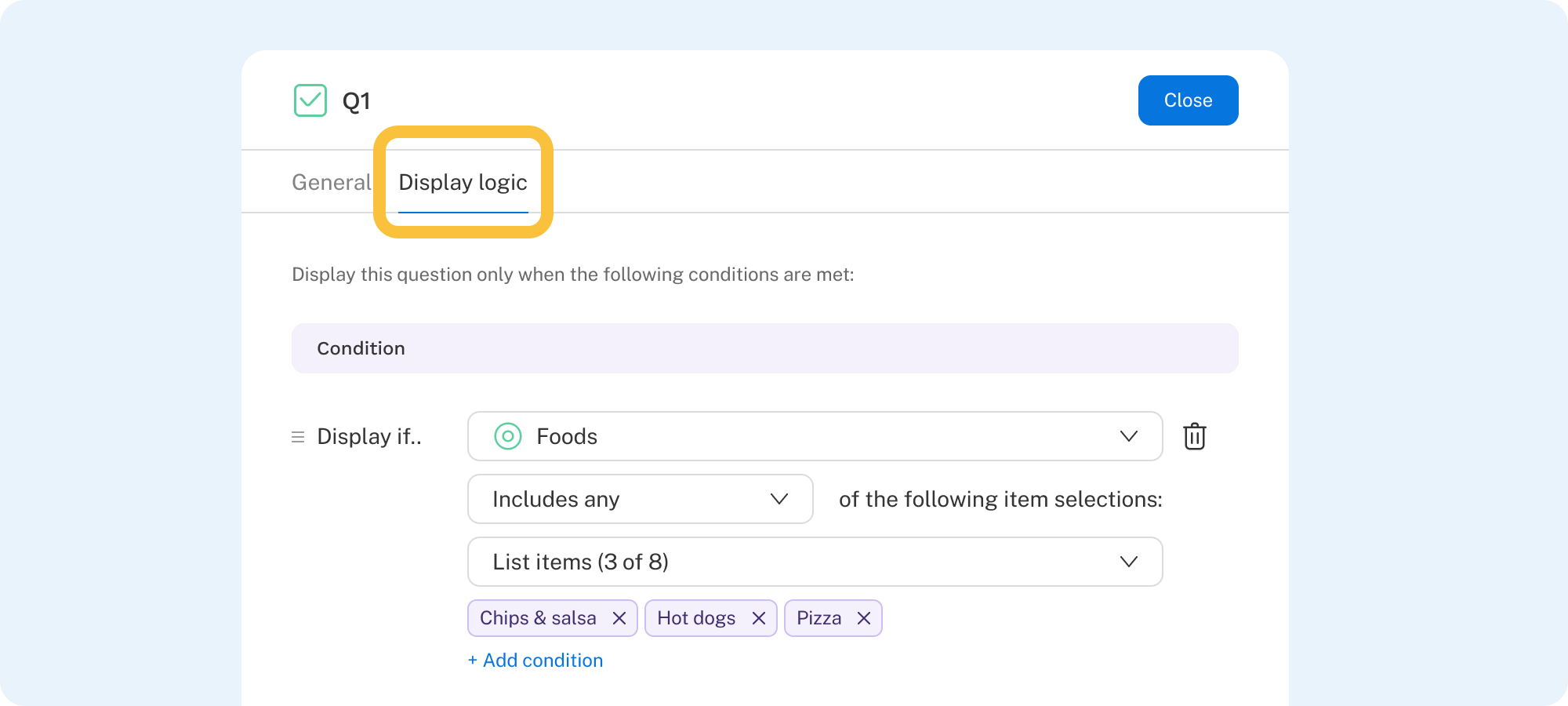Click the Condition header bar

(x=764, y=348)
